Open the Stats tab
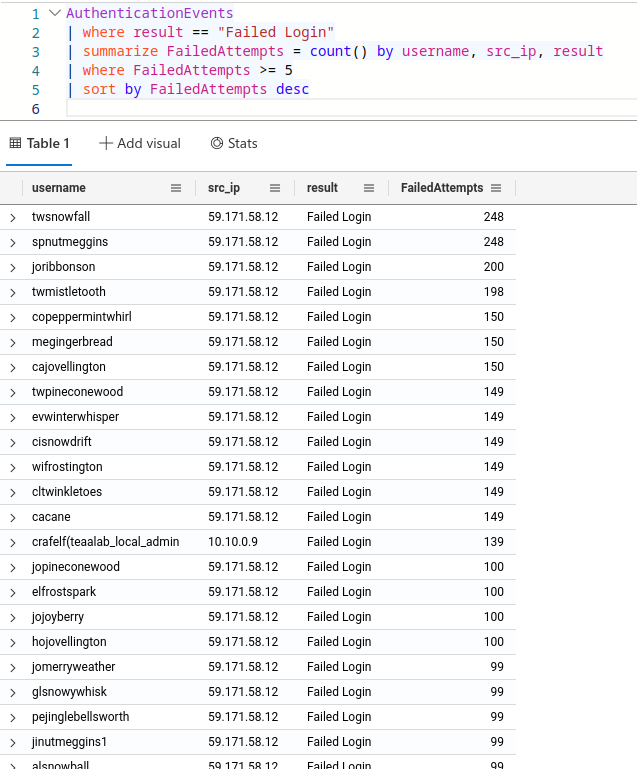 pos(234,143)
